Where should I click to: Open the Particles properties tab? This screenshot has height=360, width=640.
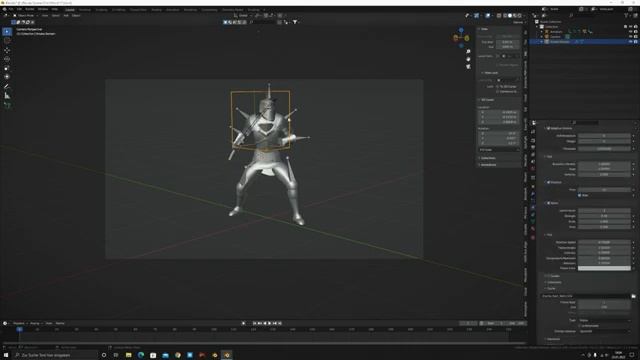[533, 201]
